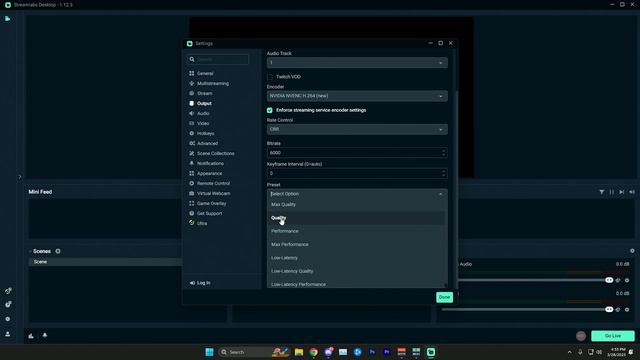Open the Audio Track dropdown
640x360 pixels.
(x=357, y=62)
